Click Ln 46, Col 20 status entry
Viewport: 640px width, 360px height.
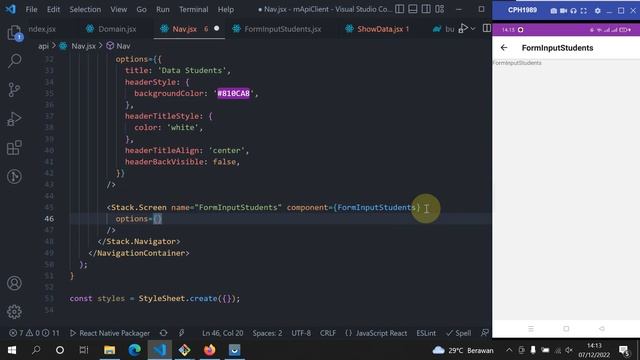click(x=222, y=333)
